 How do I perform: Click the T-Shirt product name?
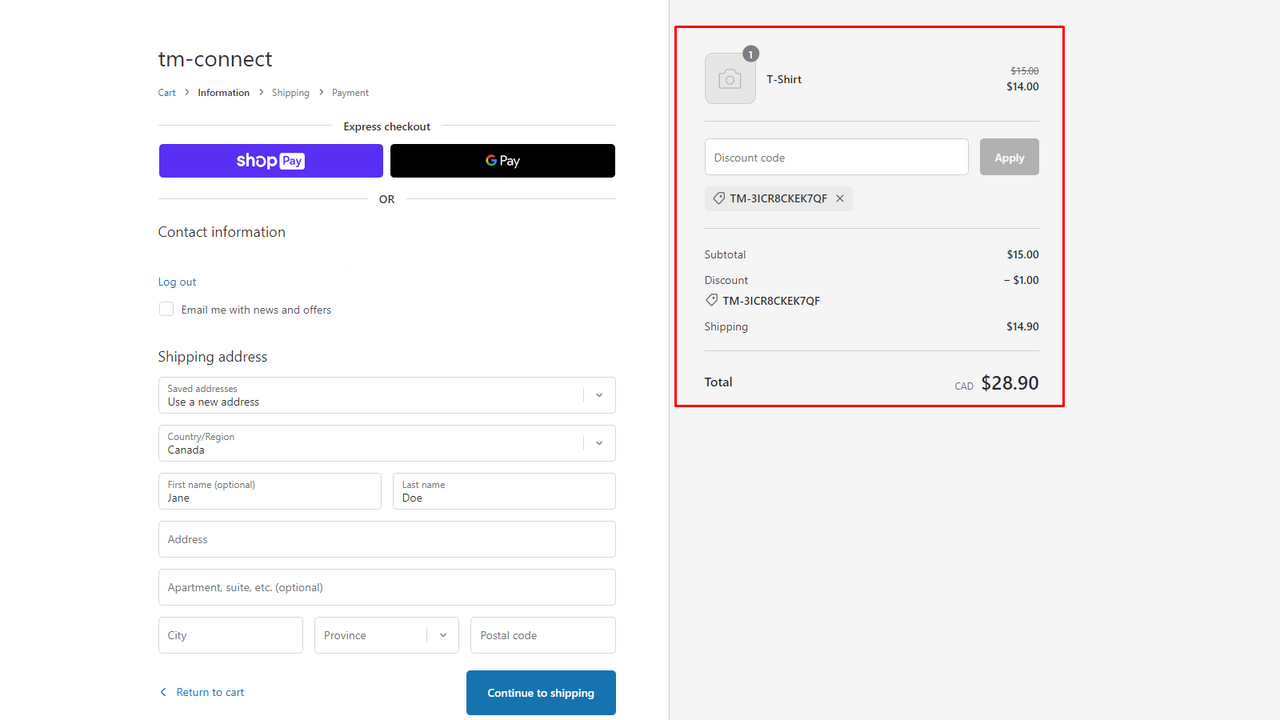[x=784, y=79]
